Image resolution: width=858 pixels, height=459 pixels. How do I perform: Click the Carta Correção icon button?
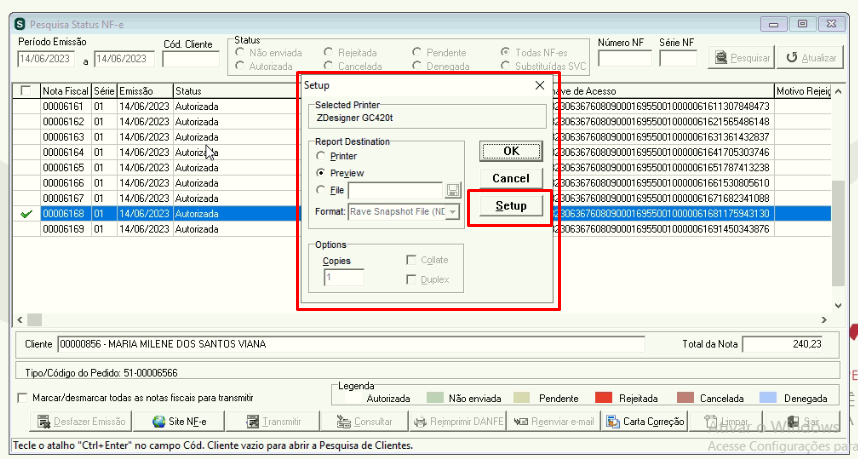click(612, 422)
